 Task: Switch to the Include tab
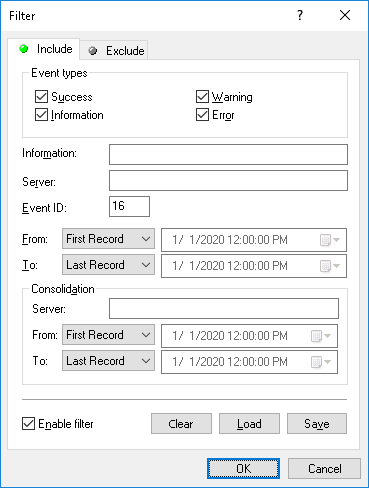(44, 49)
